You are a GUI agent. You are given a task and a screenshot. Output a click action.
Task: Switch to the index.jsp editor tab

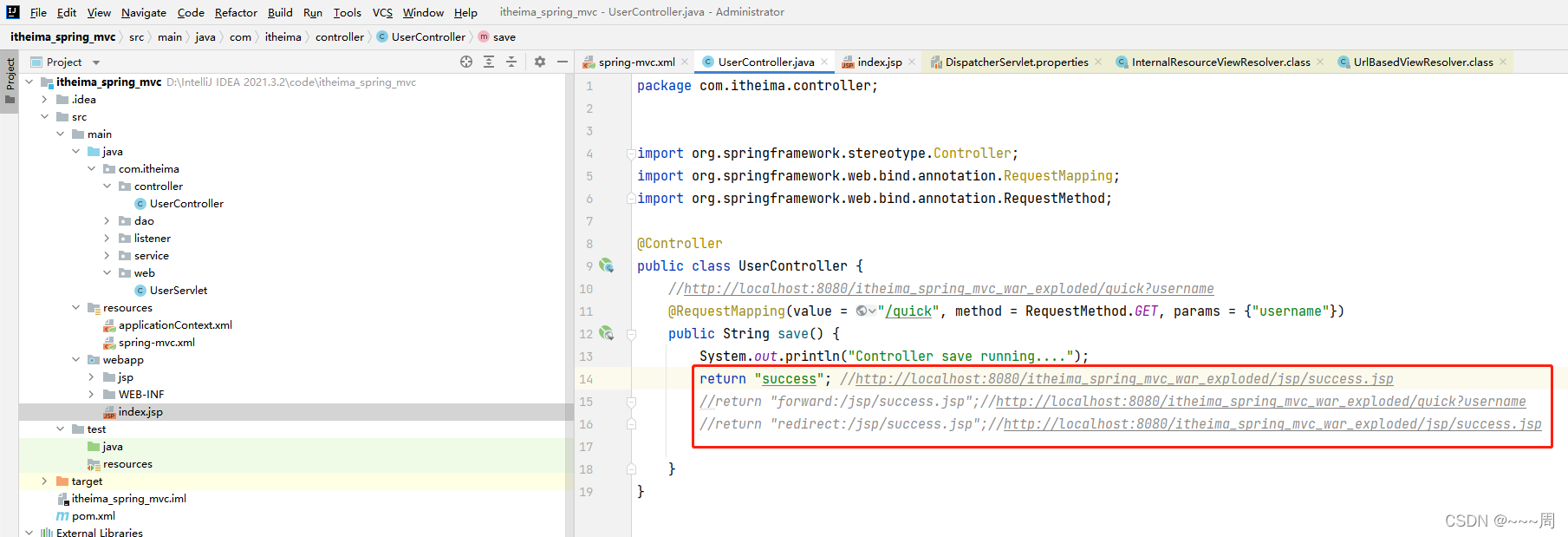pyautogui.click(x=879, y=62)
